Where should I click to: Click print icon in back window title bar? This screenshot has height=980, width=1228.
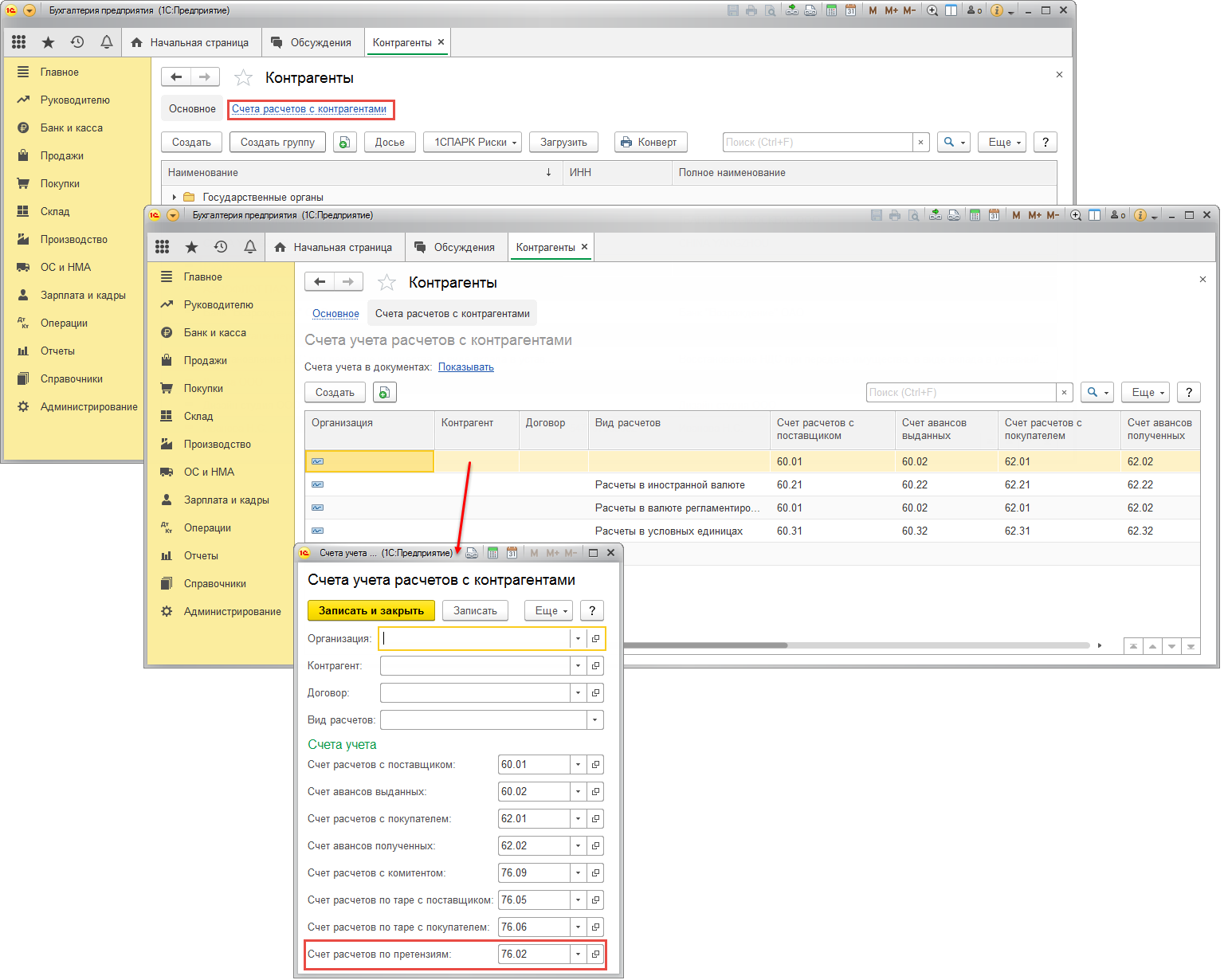coord(751,10)
